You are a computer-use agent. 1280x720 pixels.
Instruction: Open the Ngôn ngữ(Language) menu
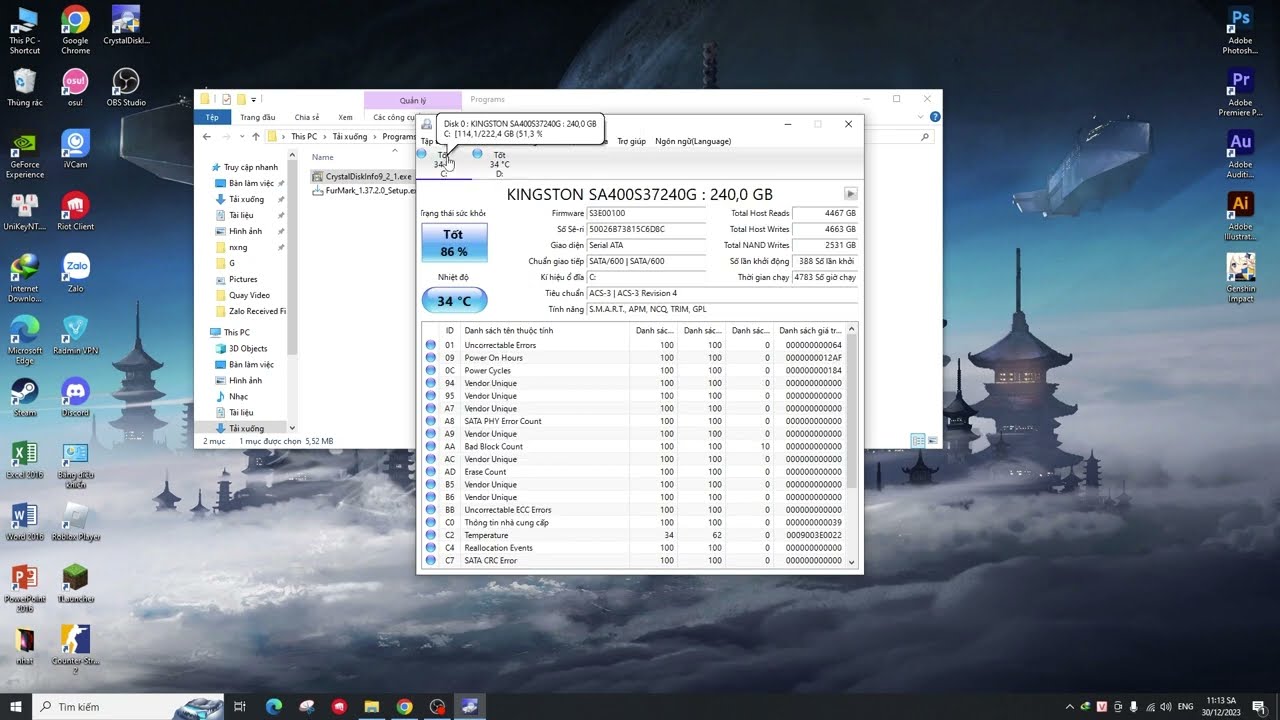693,141
